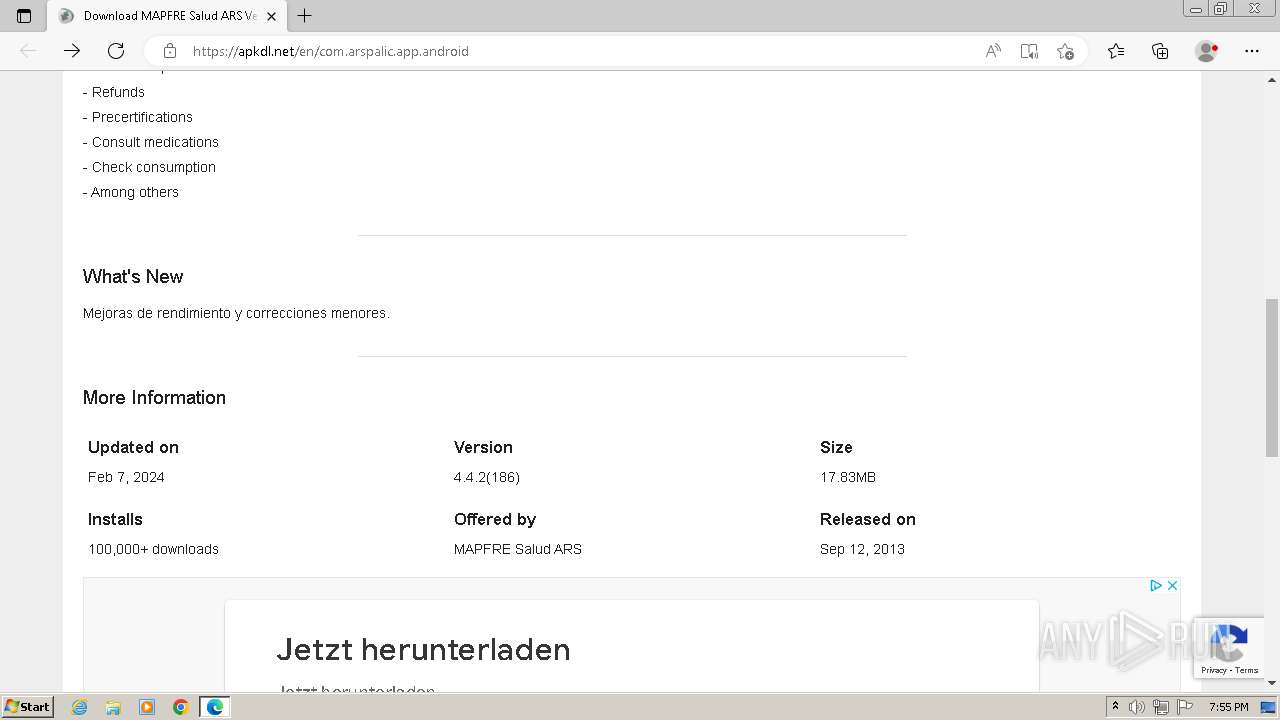Open a new browser tab
The width and height of the screenshot is (1280, 720).
point(305,16)
